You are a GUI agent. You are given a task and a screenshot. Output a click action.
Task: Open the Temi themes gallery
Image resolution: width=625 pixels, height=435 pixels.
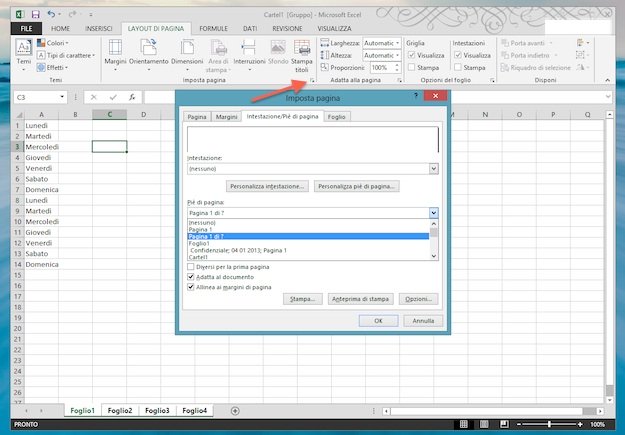pos(24,55)
